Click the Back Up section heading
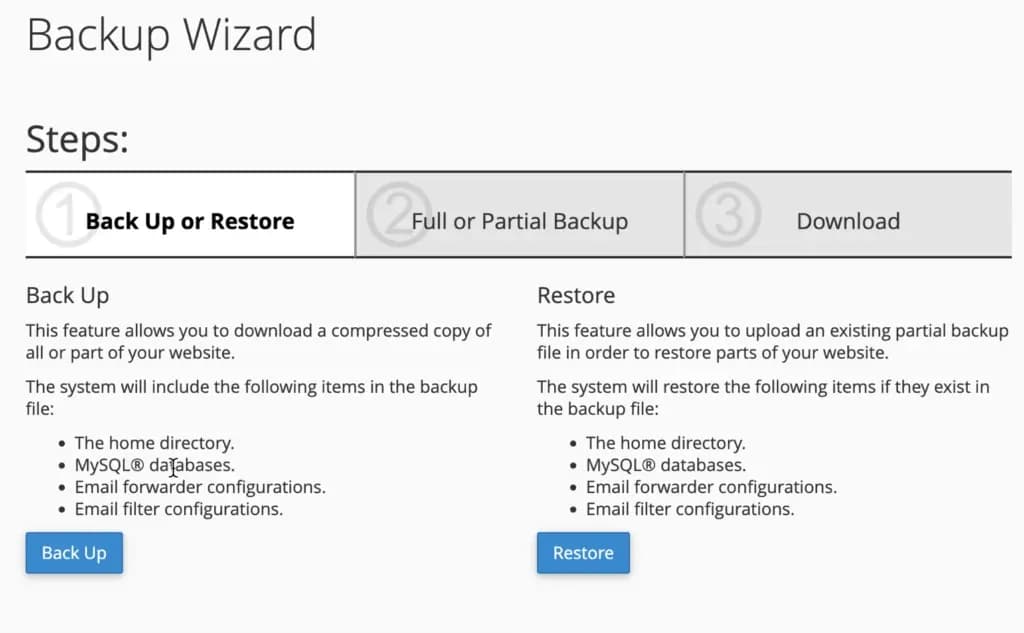The width and height of the screenshot is (1024, 633). [x=67, y=295]
